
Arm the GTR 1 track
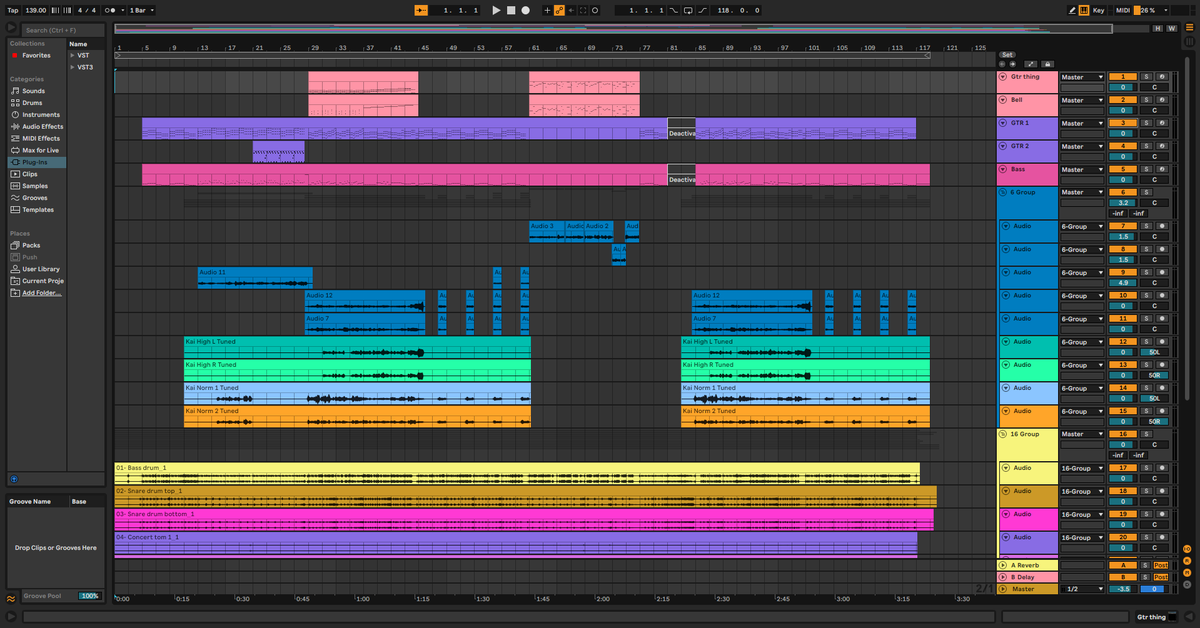1162,123
